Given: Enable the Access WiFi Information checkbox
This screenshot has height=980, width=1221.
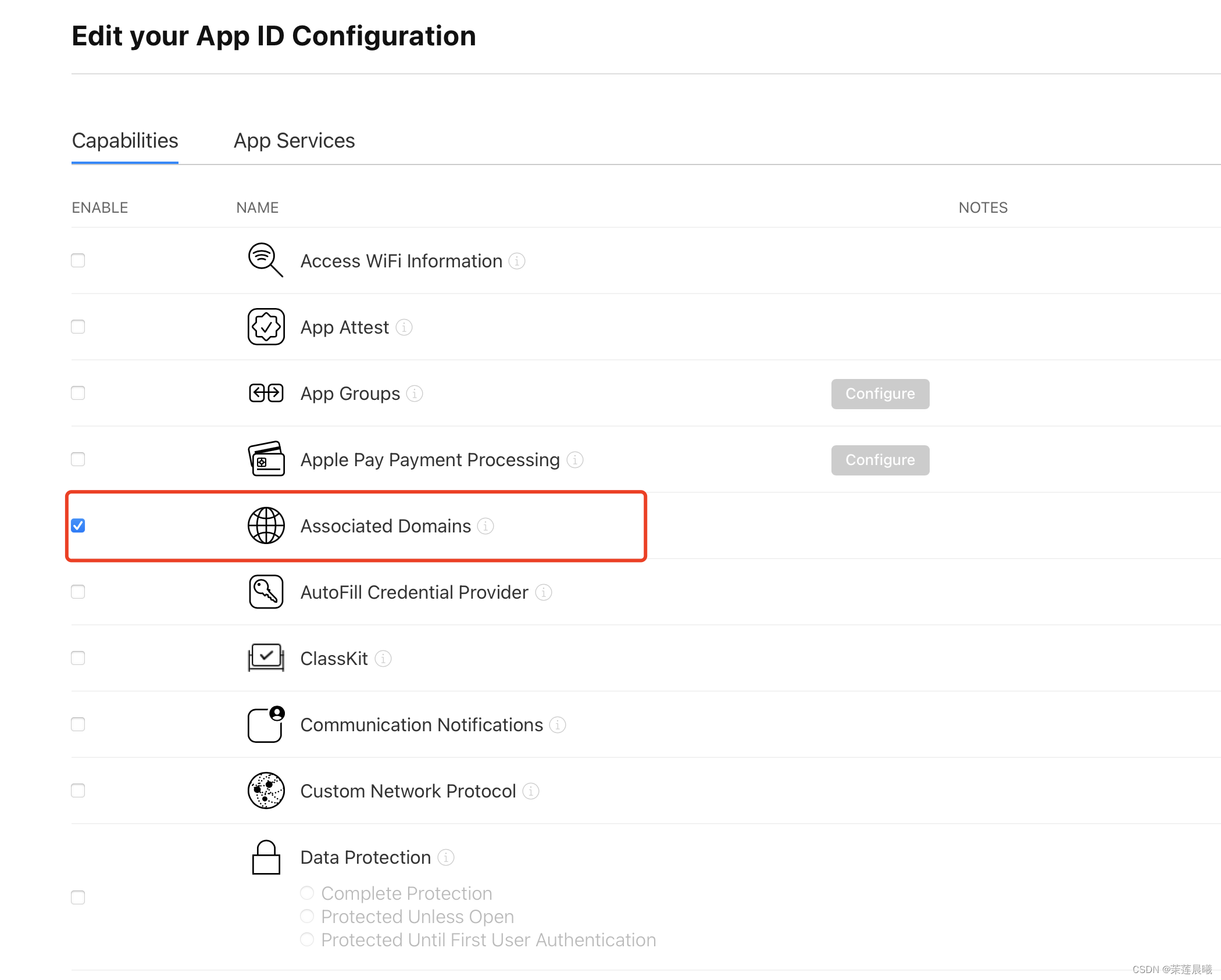Looking at the screenshot, I should pyautogui.click(x=78, y=260).
